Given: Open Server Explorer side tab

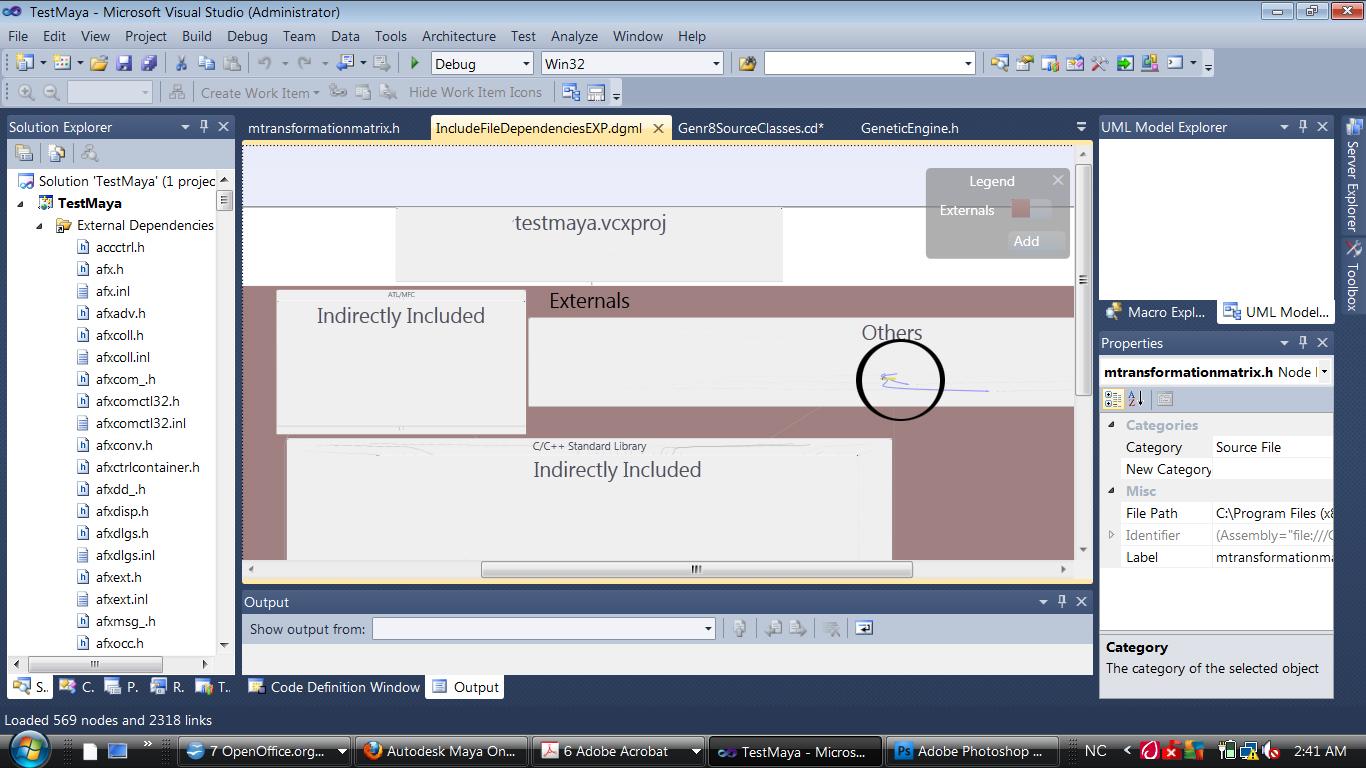Looking at the screenshot, I should (x=1353, y=174).
